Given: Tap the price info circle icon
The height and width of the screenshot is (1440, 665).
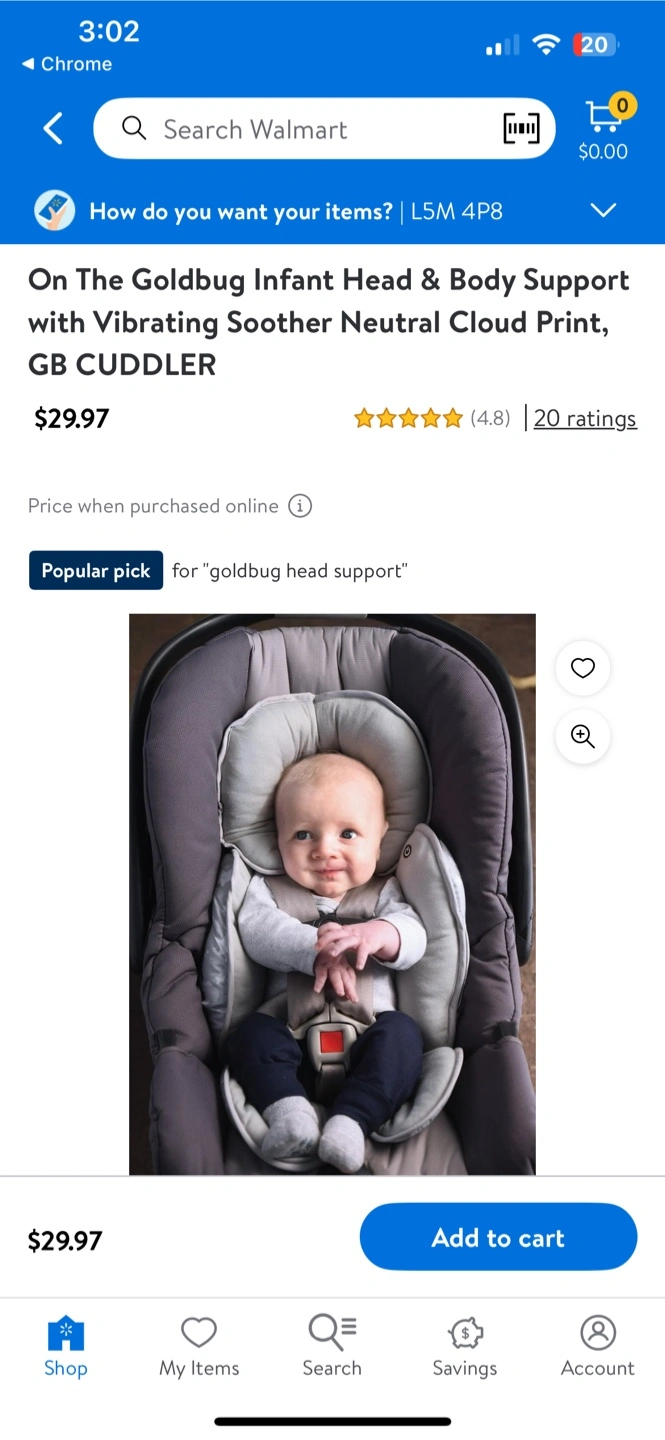Looking at the screenshot, I should [300, 506].
